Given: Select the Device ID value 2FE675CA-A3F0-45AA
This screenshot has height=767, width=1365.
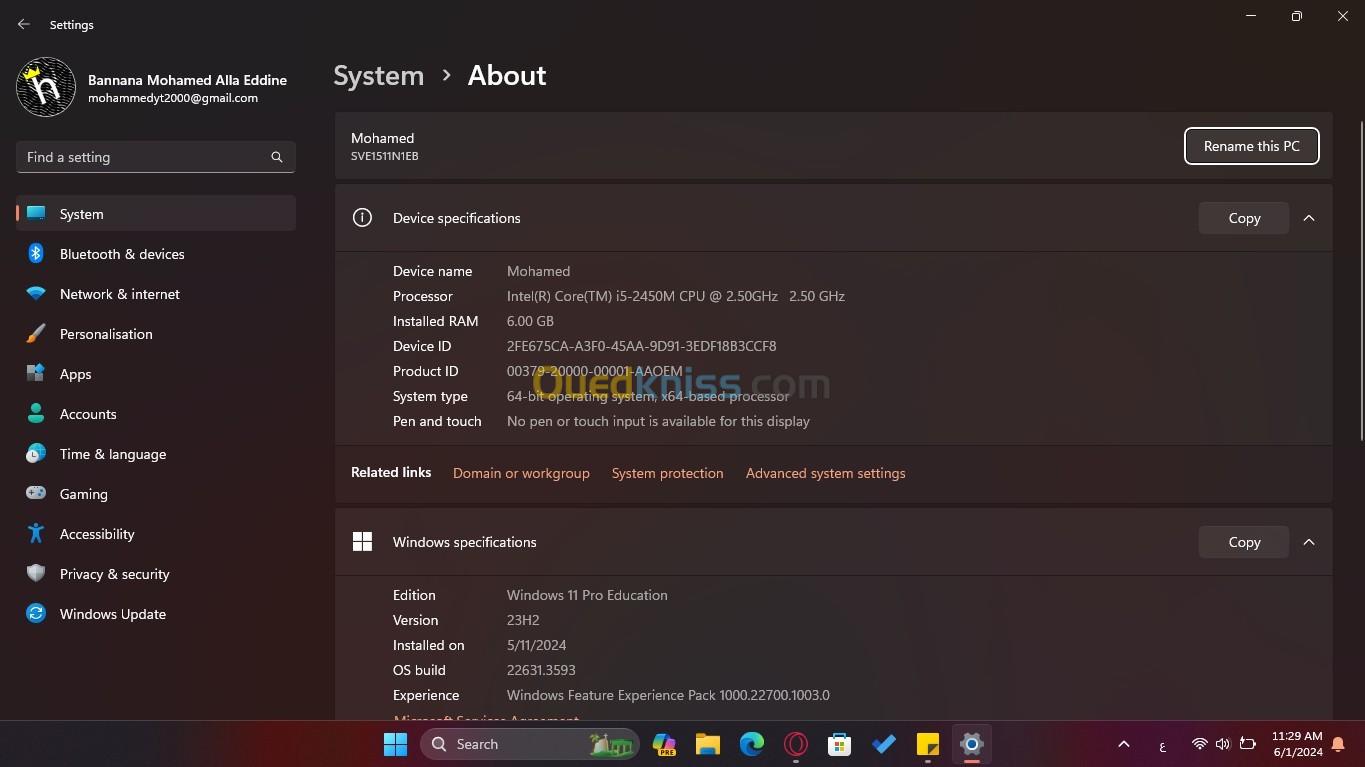Looking at the screenshot, I should [x=641, y=346].
